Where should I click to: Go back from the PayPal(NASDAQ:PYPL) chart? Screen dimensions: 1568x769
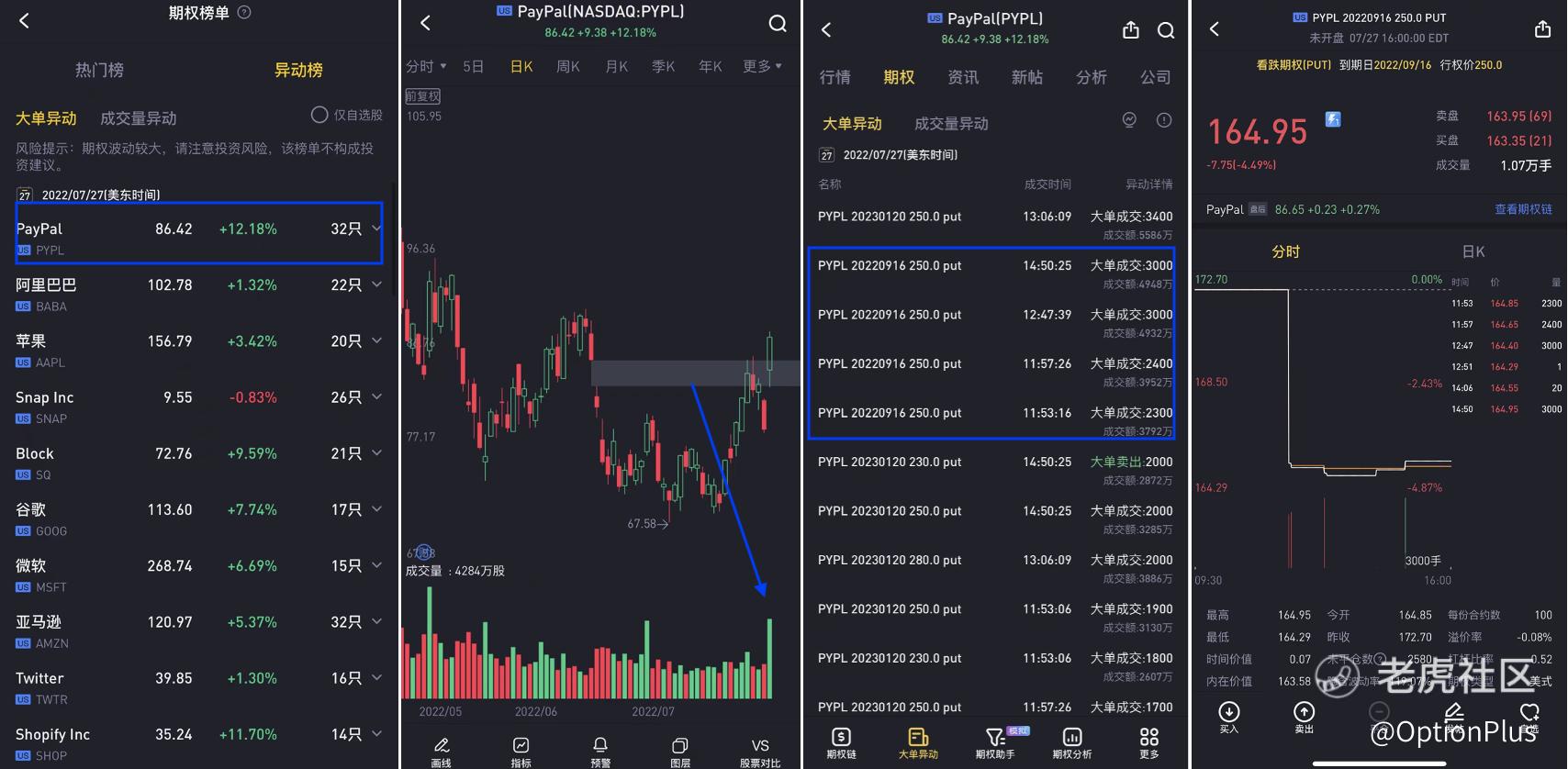click(425, 23)
